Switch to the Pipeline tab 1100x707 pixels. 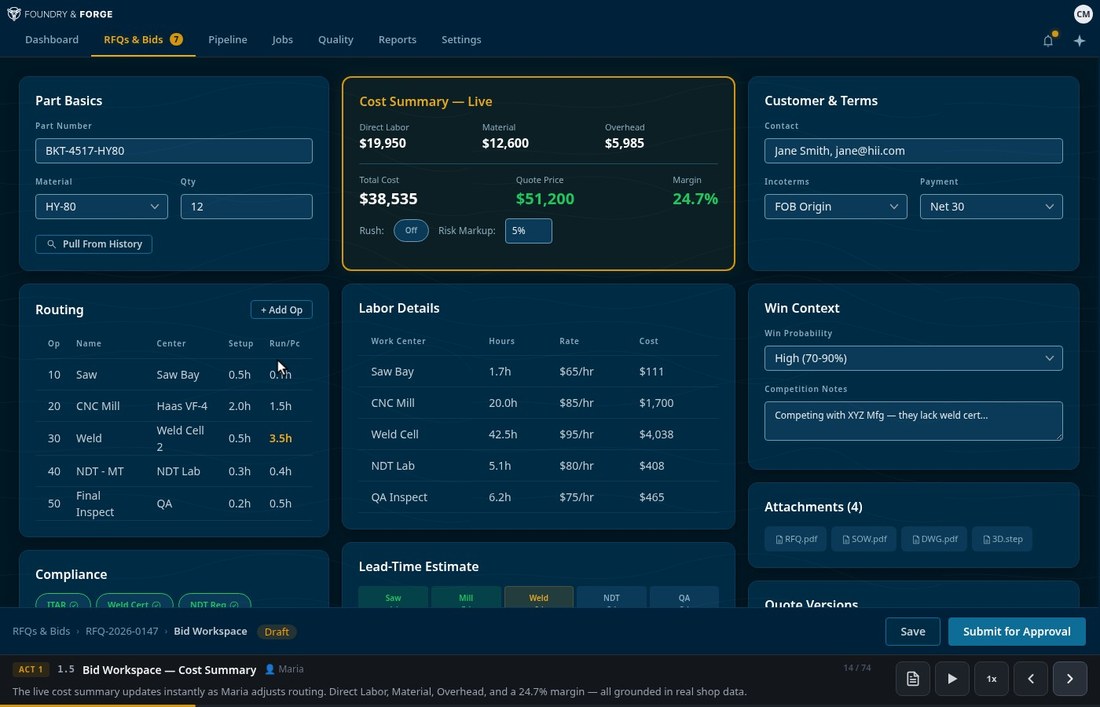[x=227, y=39]
